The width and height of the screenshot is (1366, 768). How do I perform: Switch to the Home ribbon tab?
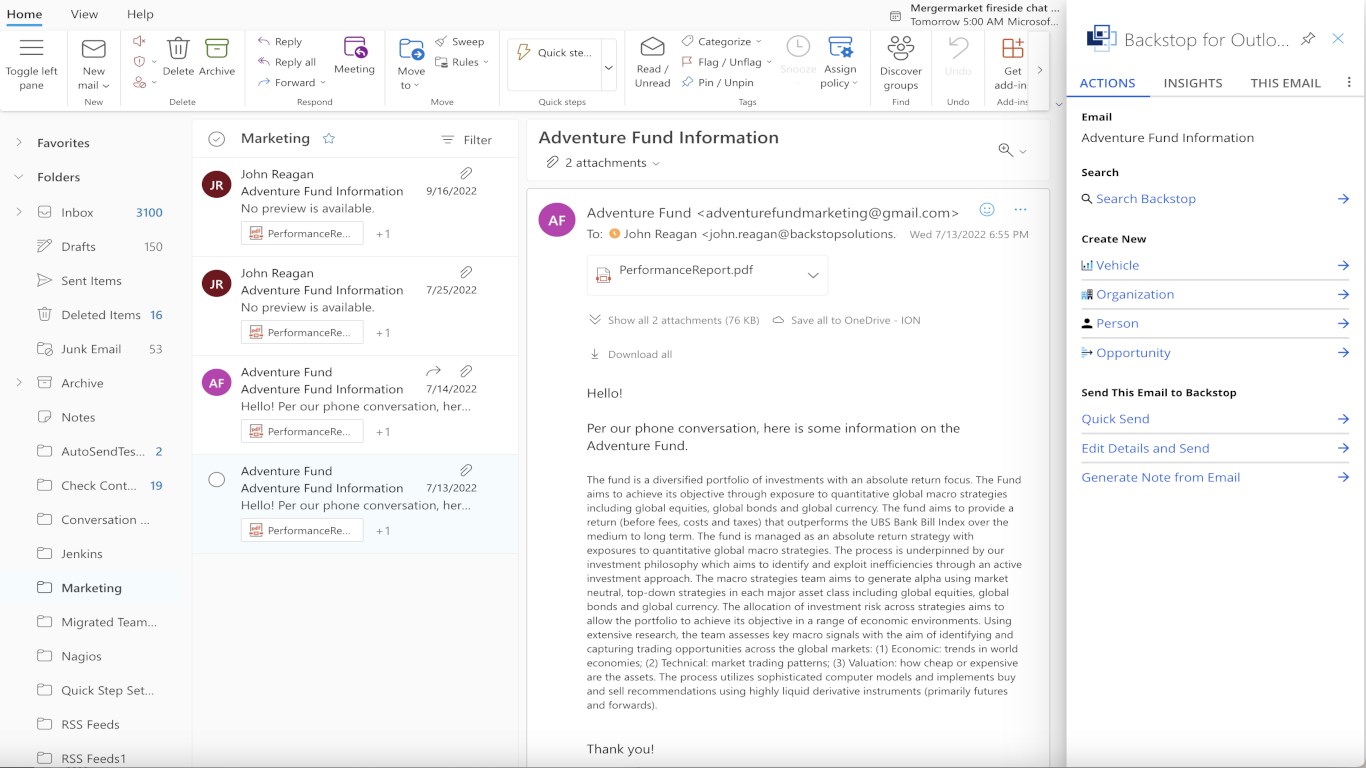click(x=24, y=14)
